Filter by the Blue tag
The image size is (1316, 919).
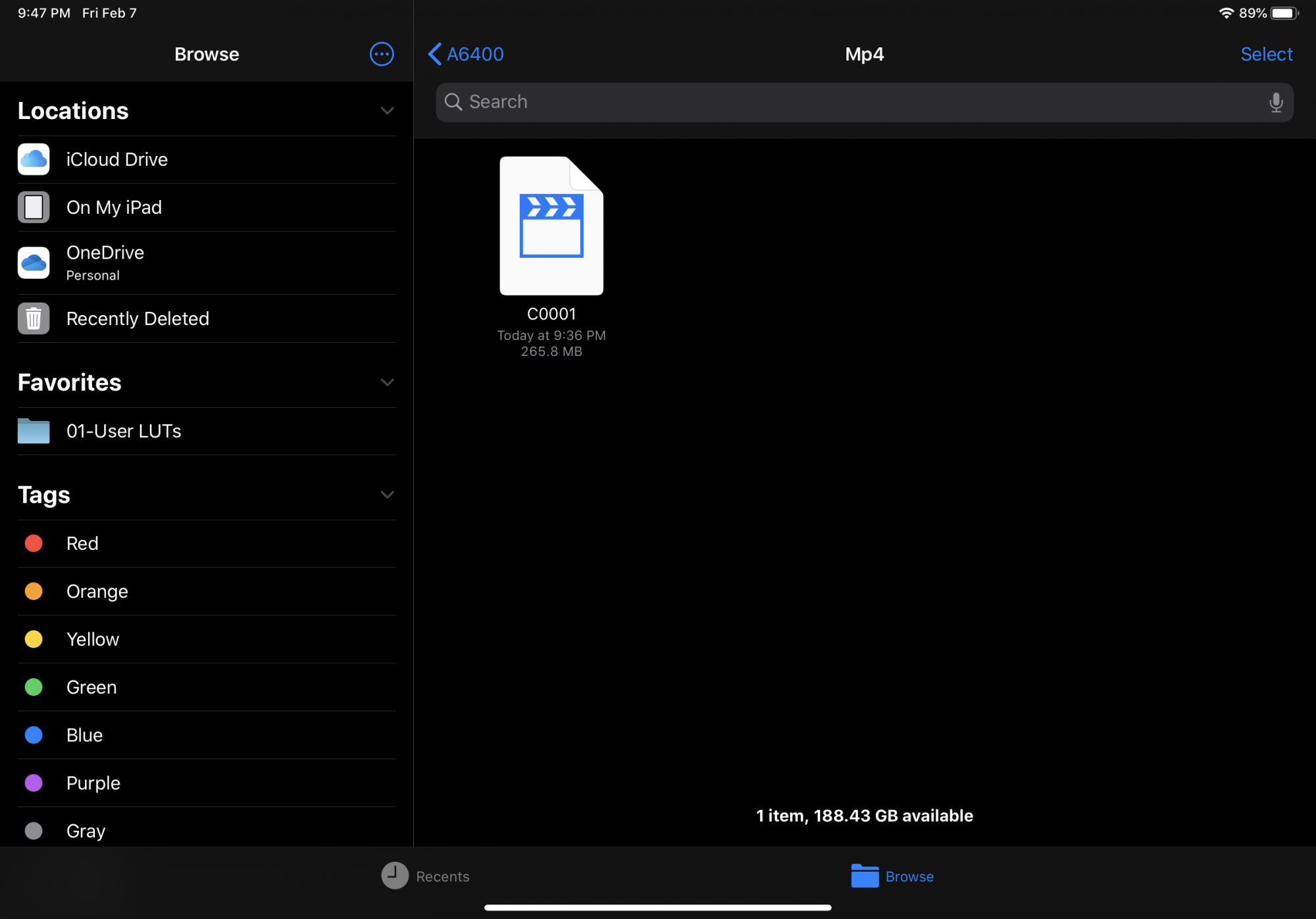pyautogui.click(x=84, y=735)
